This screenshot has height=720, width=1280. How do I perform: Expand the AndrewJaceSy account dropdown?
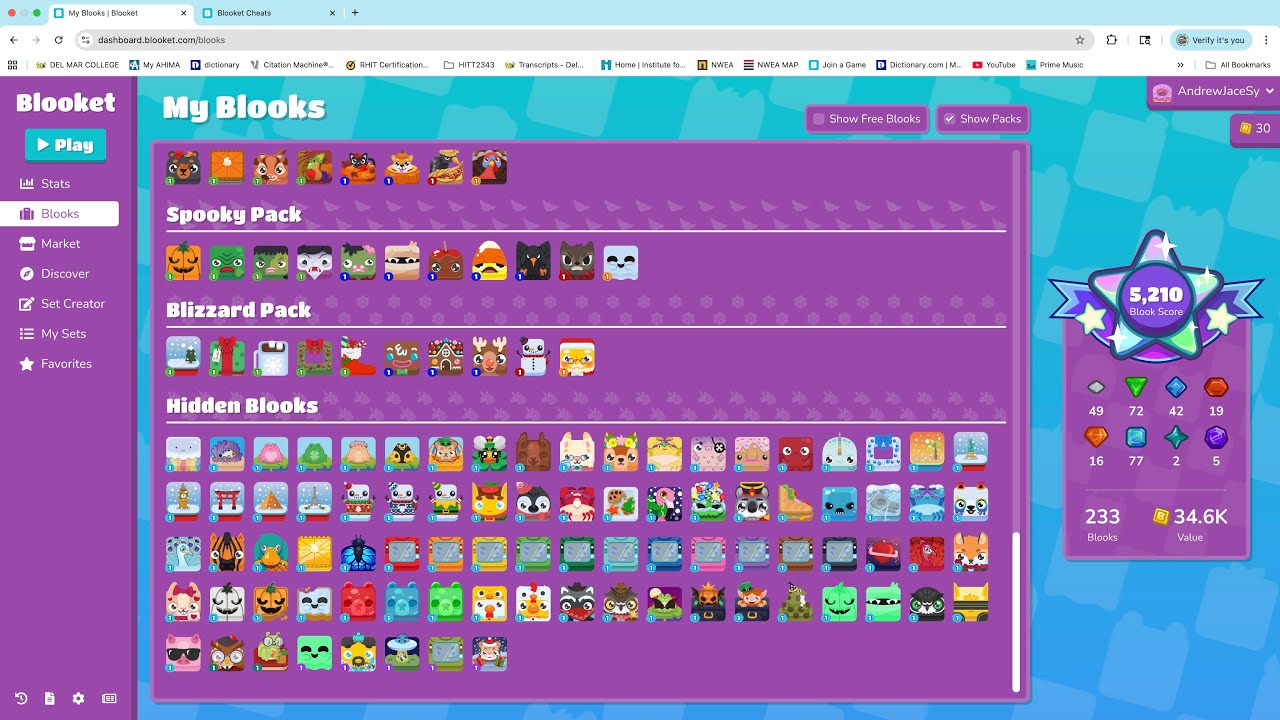point(1213,91)
